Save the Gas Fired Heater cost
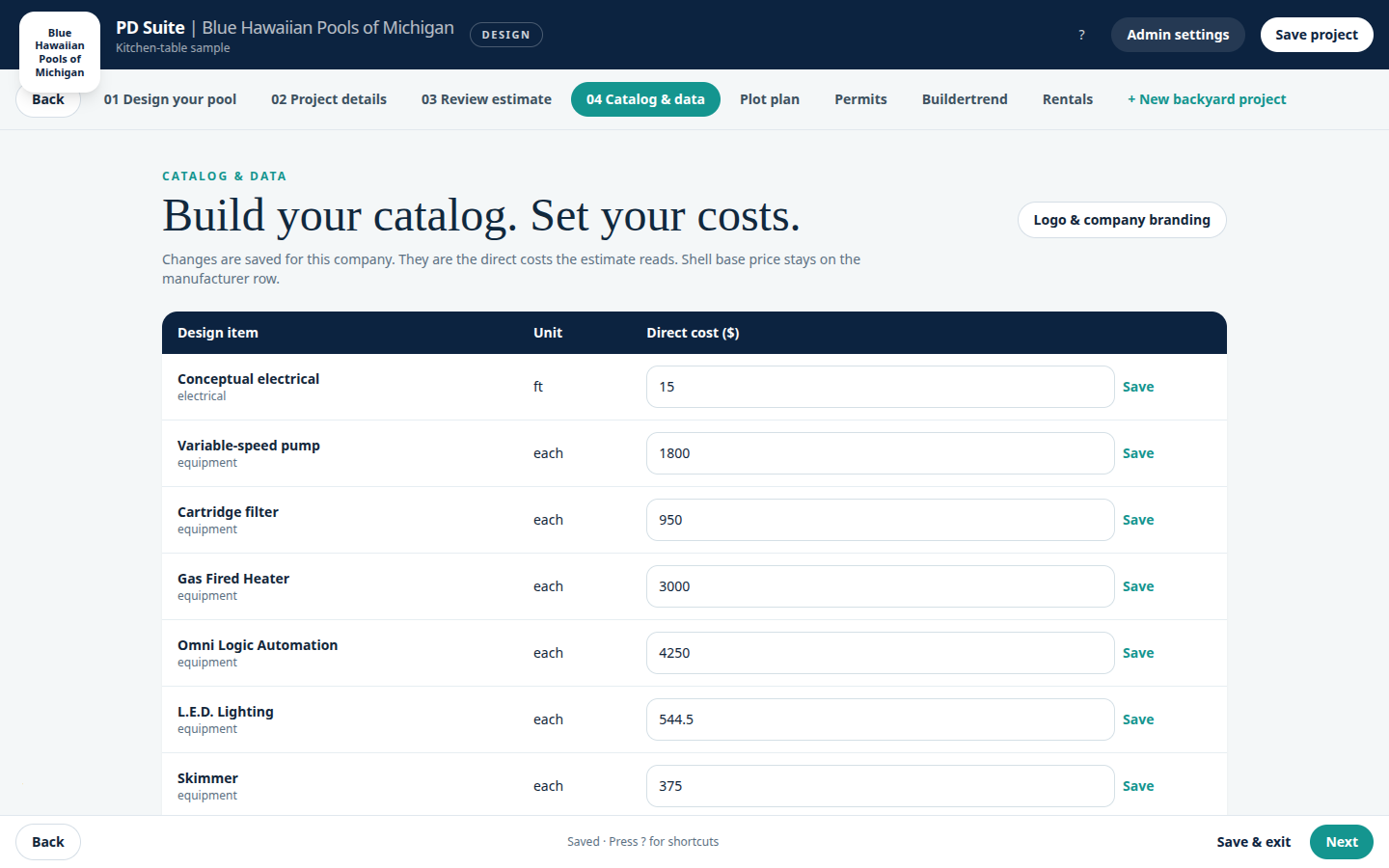 point(1138,586)
